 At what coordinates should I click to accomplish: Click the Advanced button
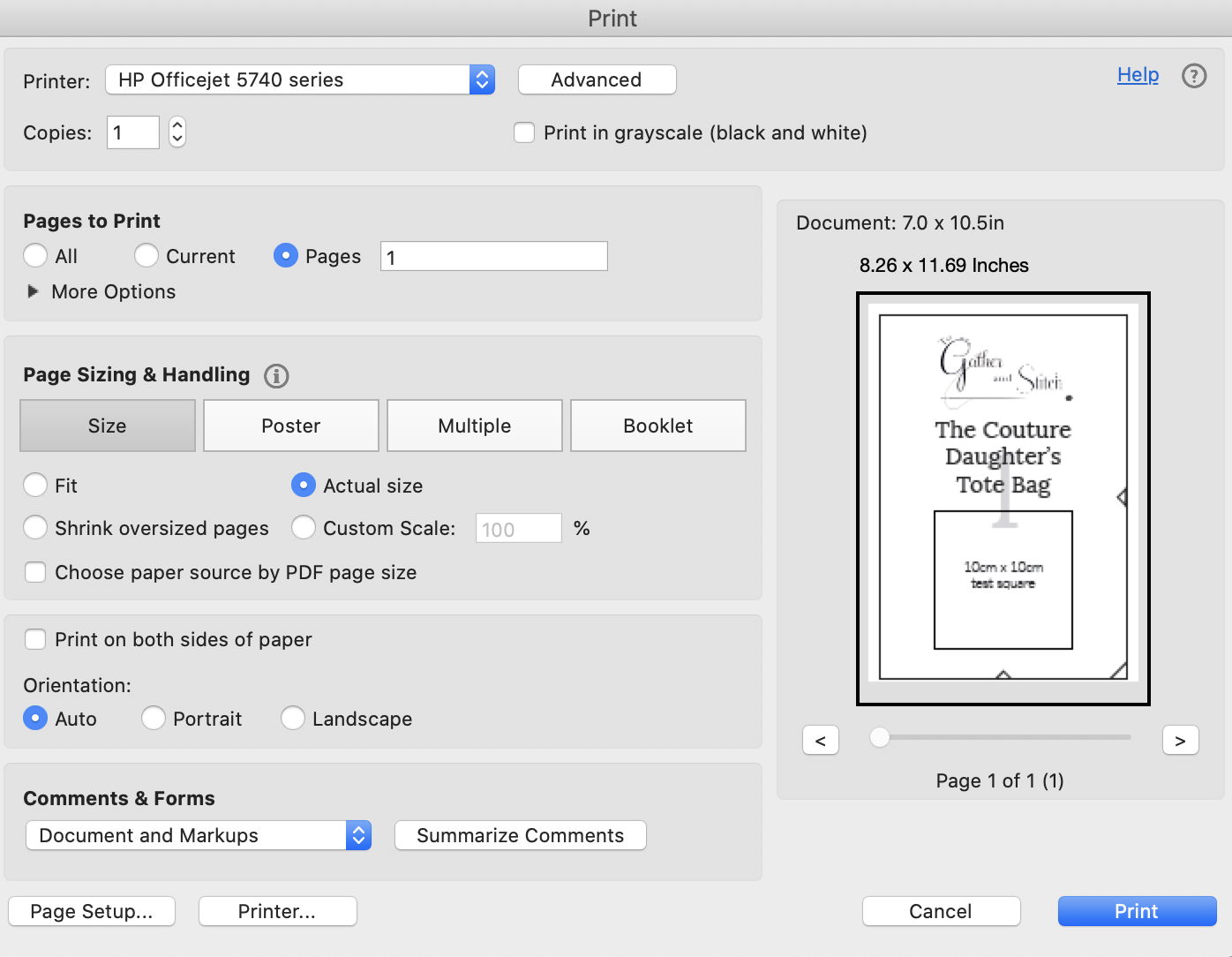point(597,79)
